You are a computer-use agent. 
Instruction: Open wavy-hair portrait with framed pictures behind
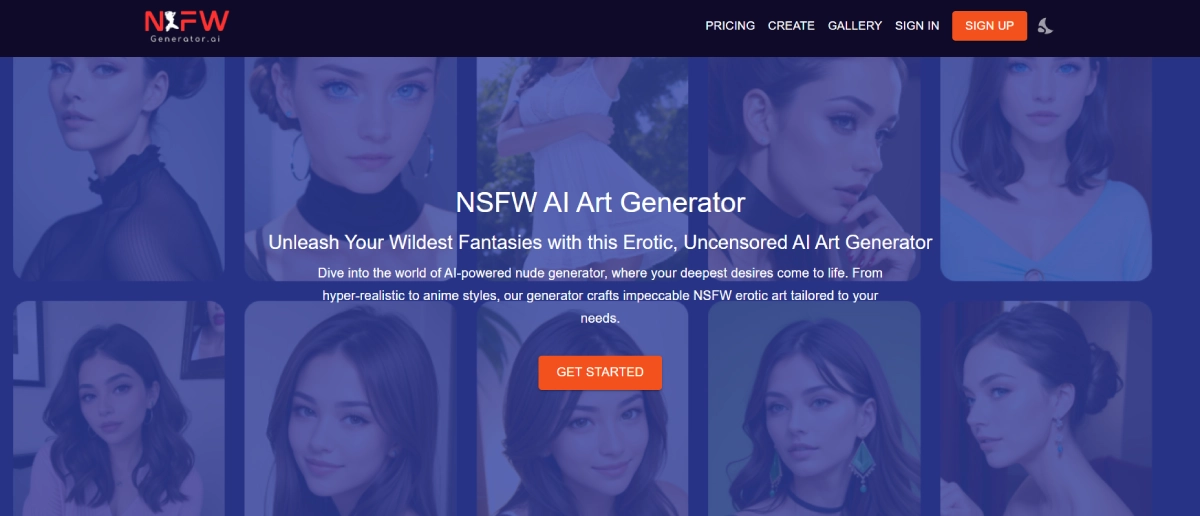pos(119,408)
